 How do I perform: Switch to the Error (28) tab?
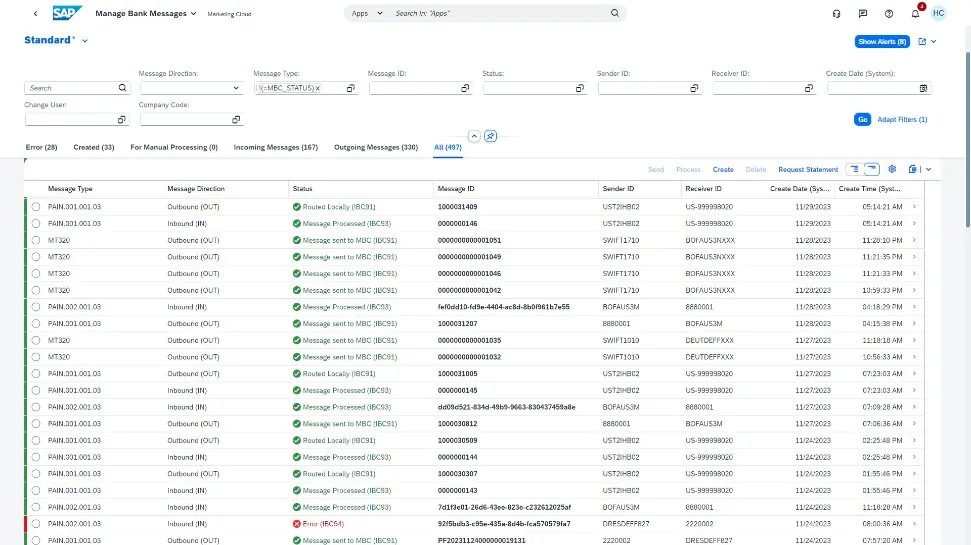[41, 147]
